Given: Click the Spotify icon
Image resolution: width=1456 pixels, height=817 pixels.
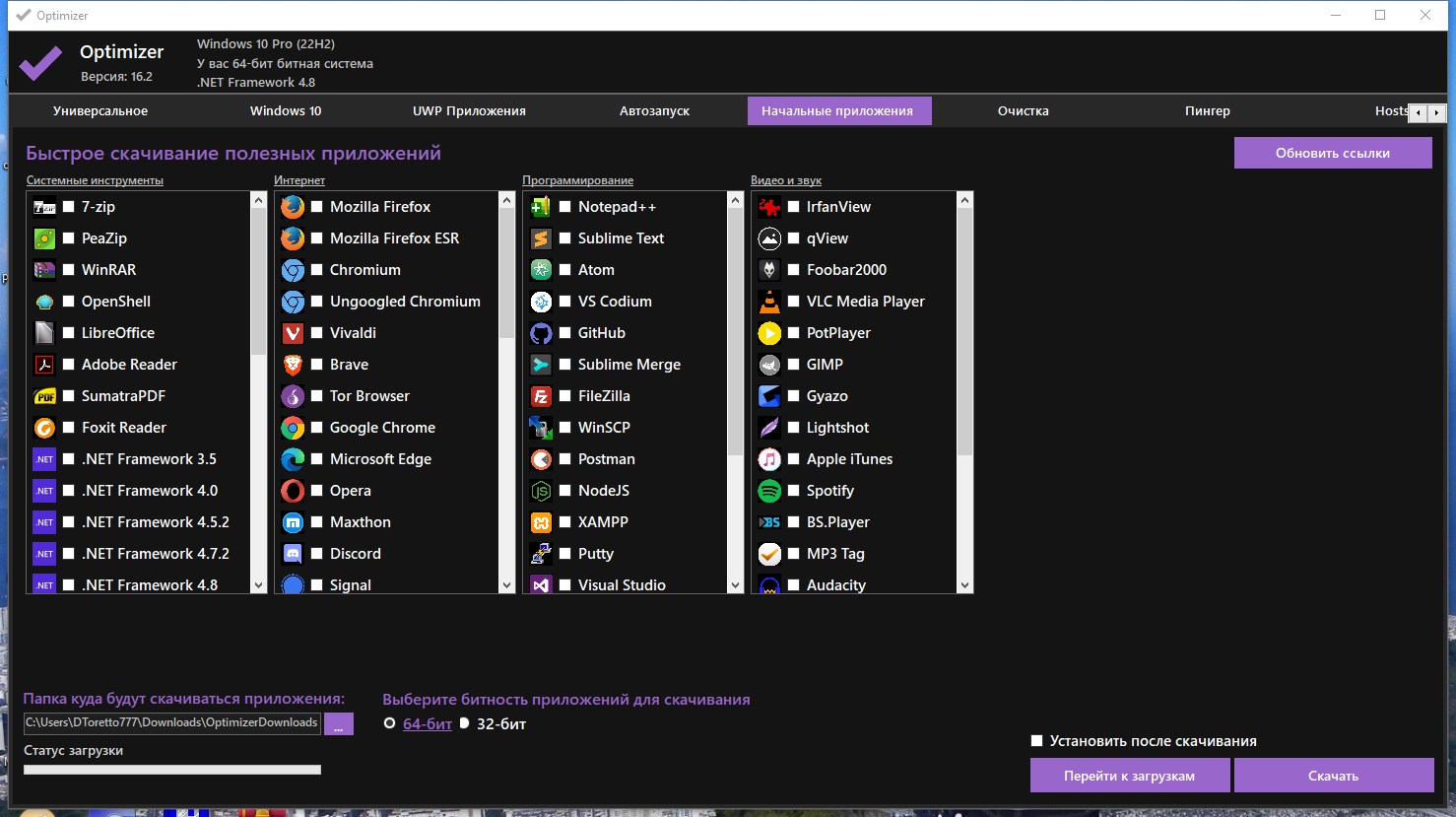Looking at the screenshot, I should pos(769,491).
